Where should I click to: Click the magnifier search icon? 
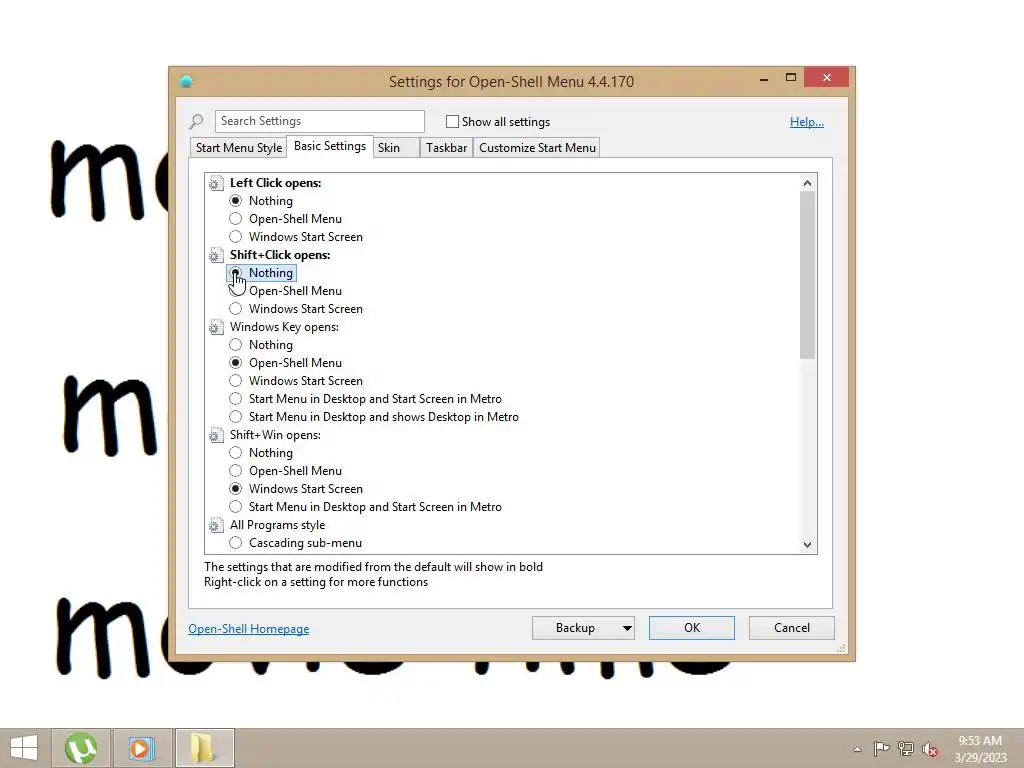197,121
